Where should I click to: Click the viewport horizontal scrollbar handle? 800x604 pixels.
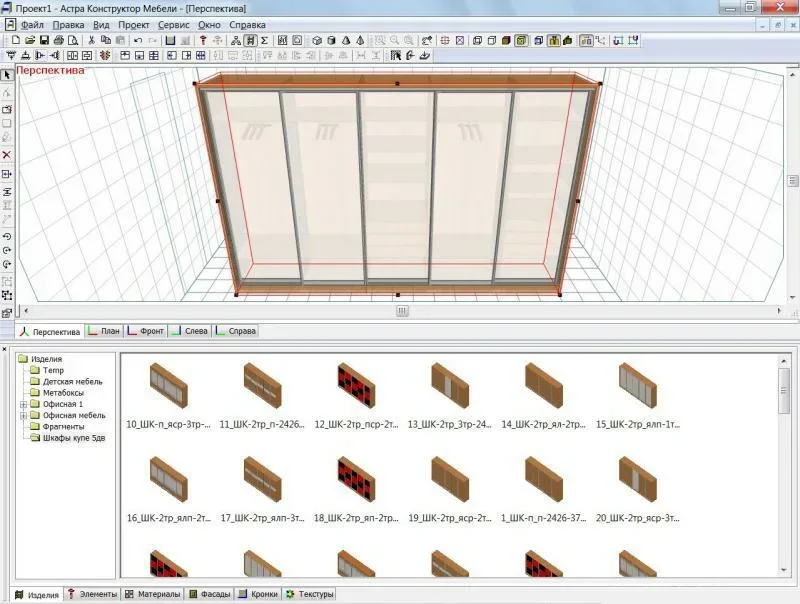(x=402, y=311)
